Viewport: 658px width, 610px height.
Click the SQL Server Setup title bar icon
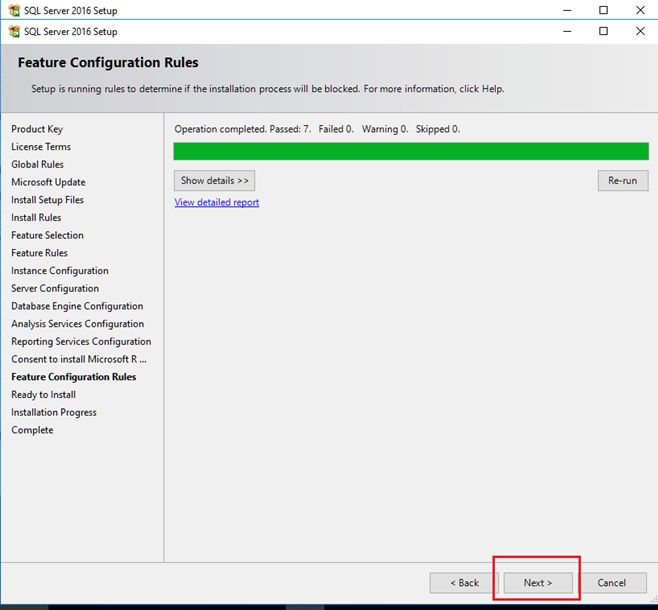(14, 31)
